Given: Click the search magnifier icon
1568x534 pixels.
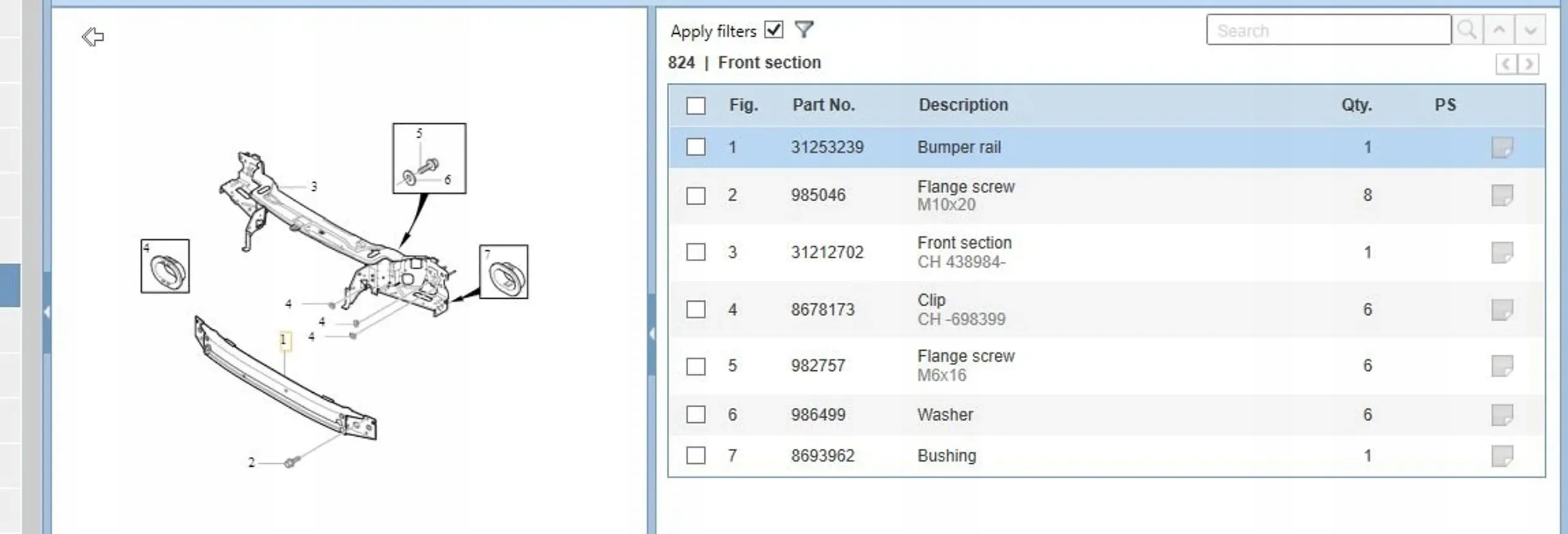Looking at the screenshot, I should 1466,30.
